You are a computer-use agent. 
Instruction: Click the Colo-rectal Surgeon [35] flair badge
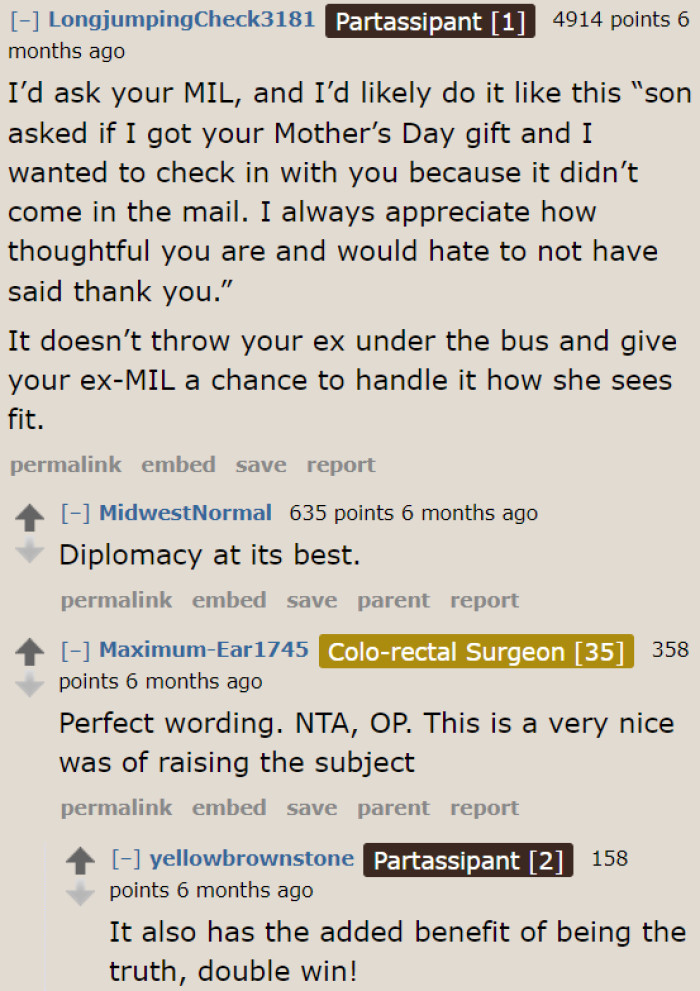click(x=477, y=651)
